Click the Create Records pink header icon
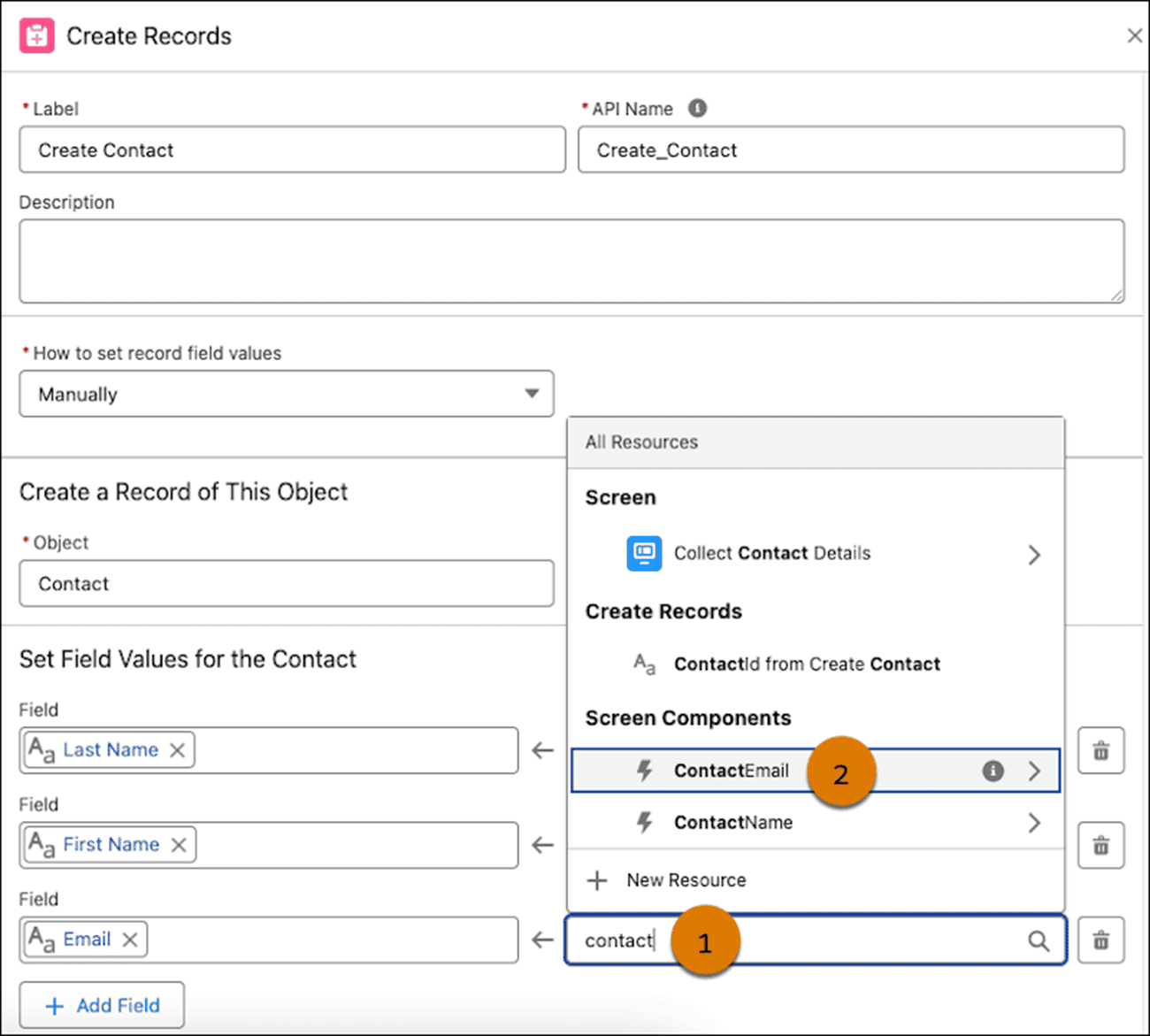 [36, 36]
